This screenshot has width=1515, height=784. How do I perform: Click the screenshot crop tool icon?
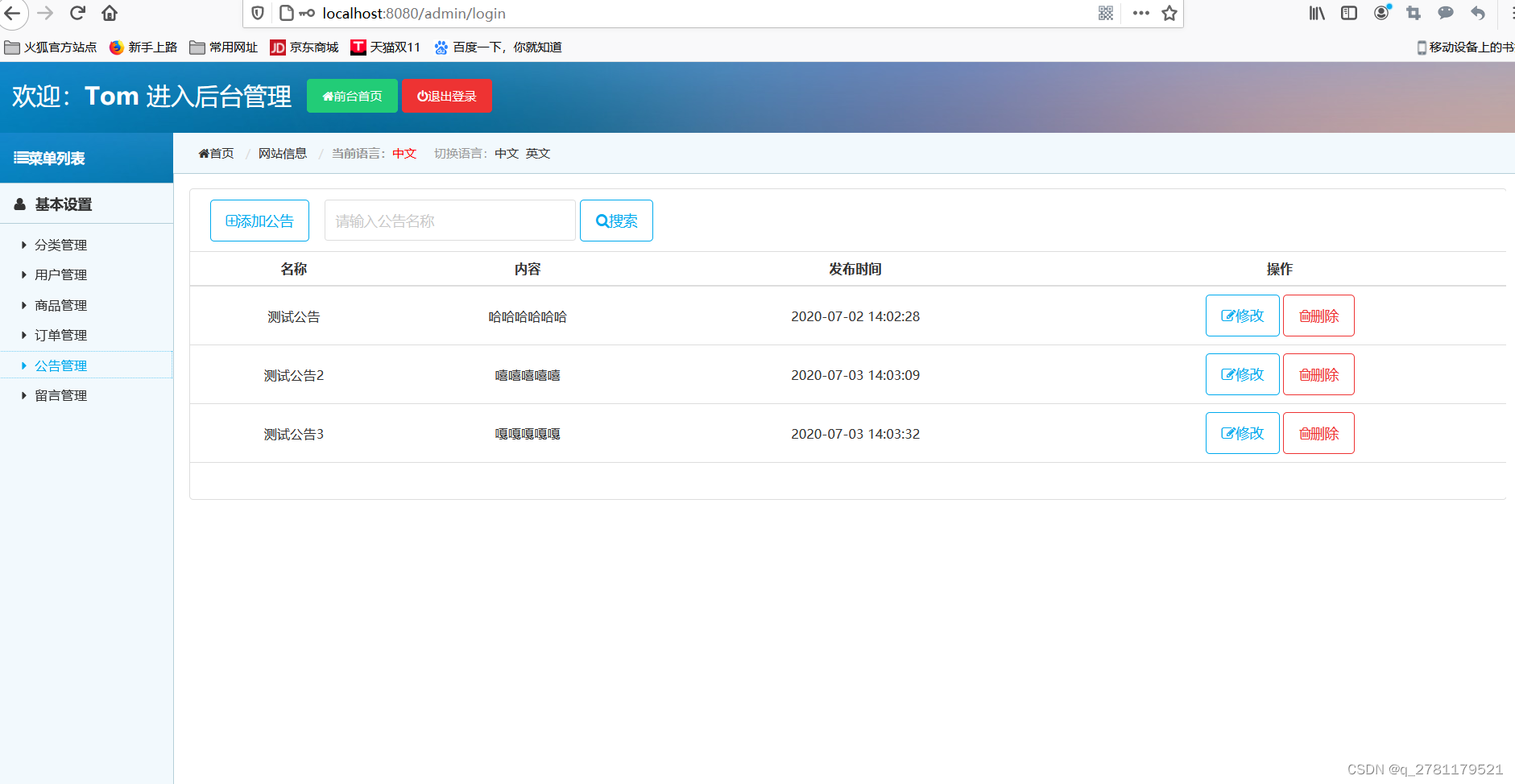[x=1414, y=13]
